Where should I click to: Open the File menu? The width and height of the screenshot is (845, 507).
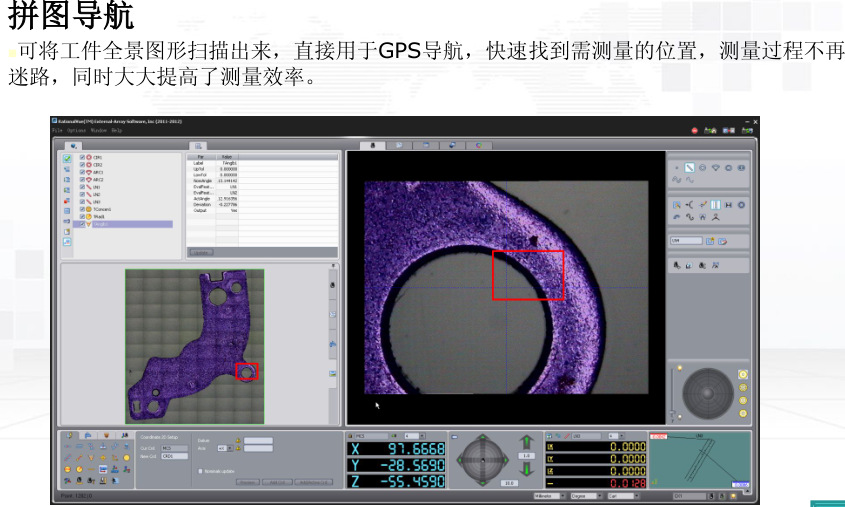click(x=57, y=130)
